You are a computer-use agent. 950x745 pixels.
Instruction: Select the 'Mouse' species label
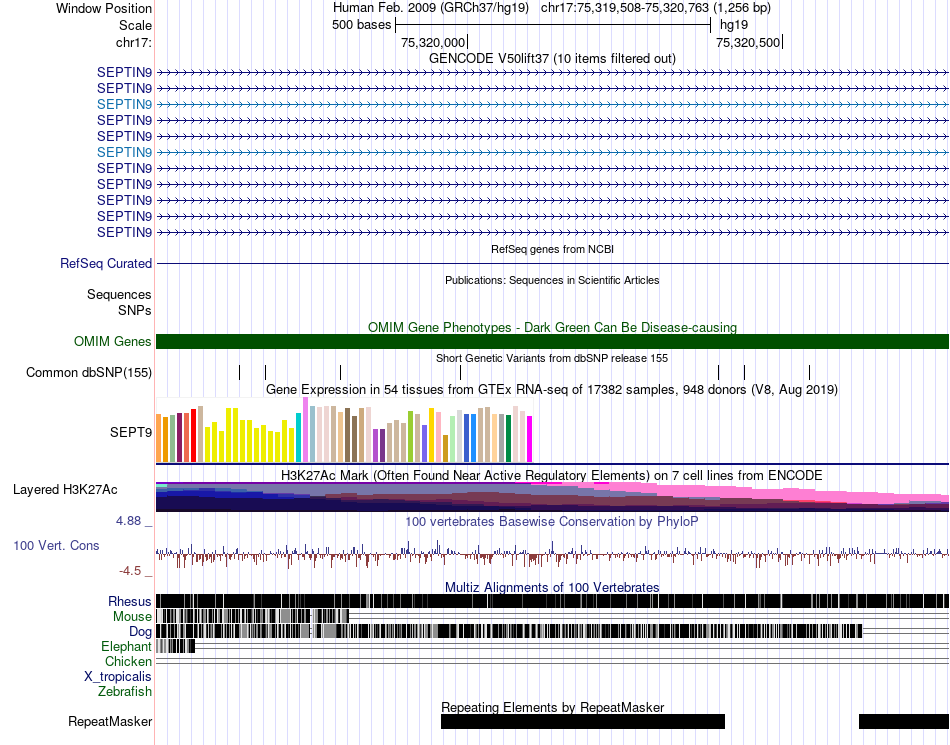pos(132,617)
